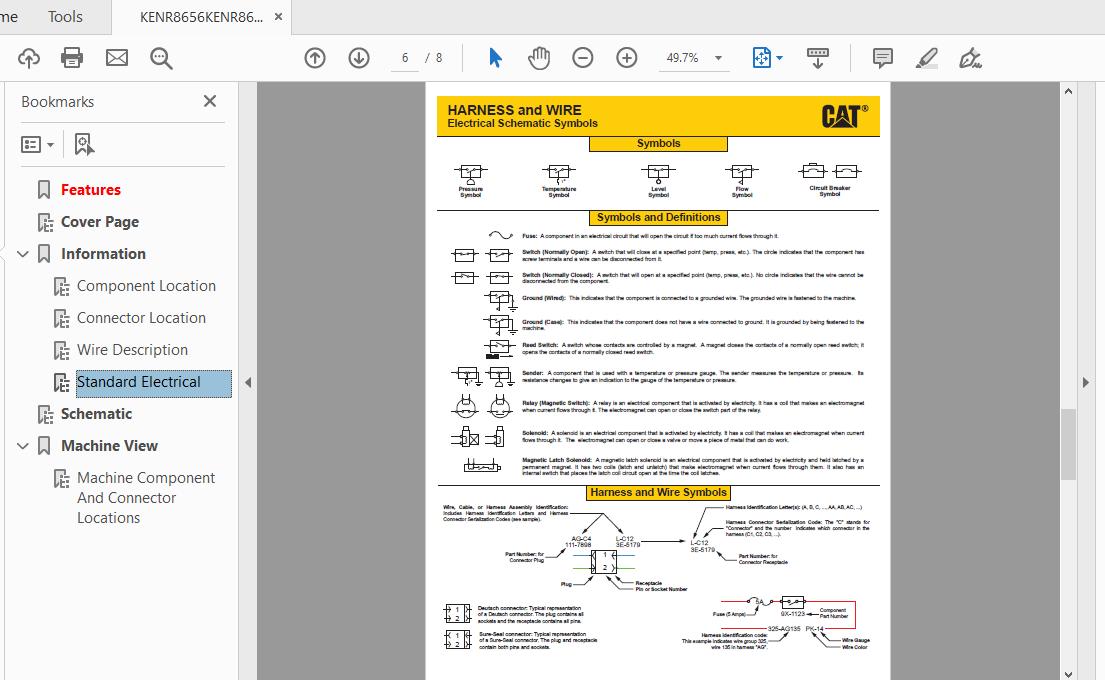Open the Information bookmark
Viewport: 1105px width, 680px height.
[104, 254]
